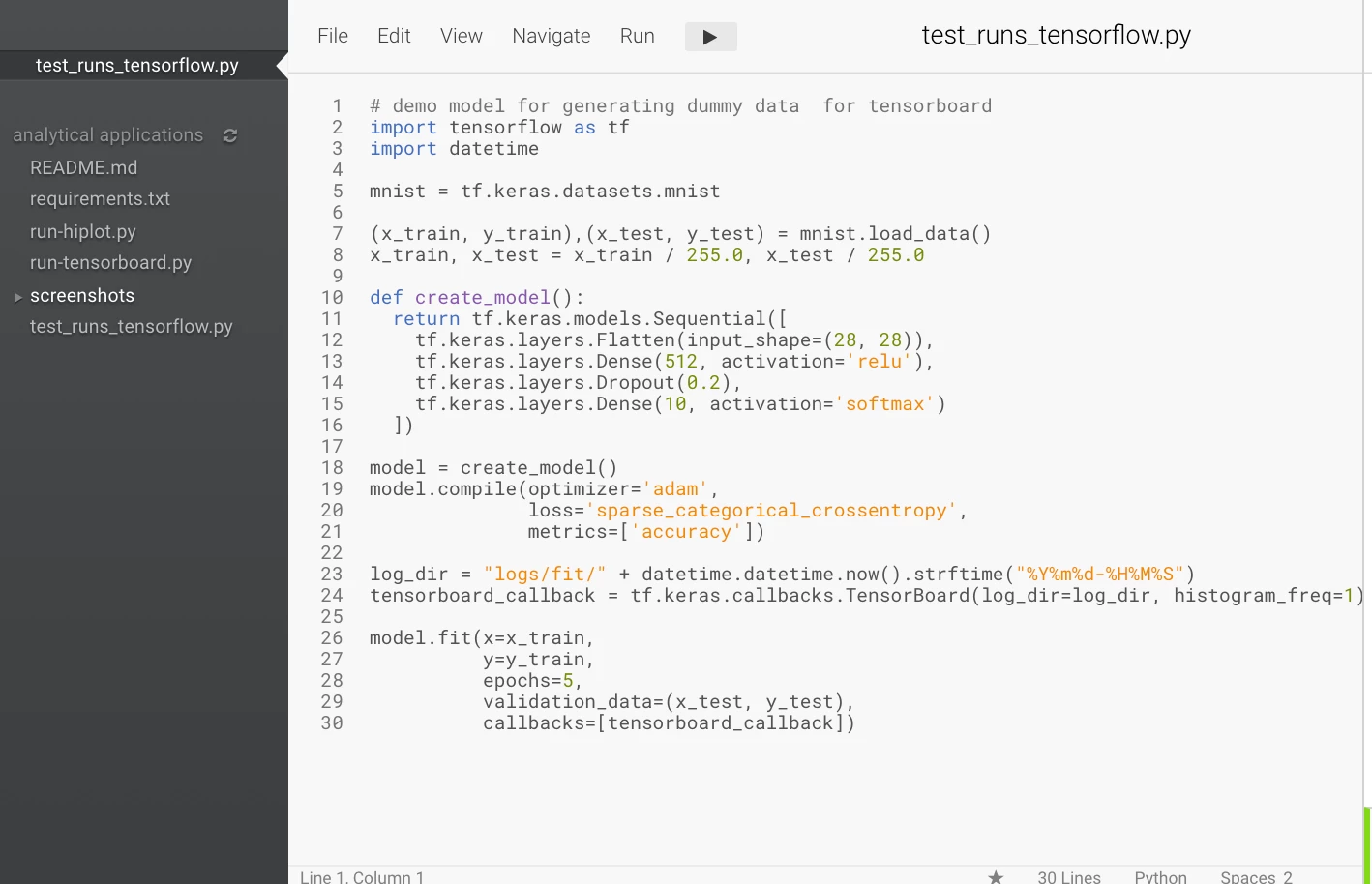
Task: Click the comment text on line 1
Action: click(x=681, y=106)
